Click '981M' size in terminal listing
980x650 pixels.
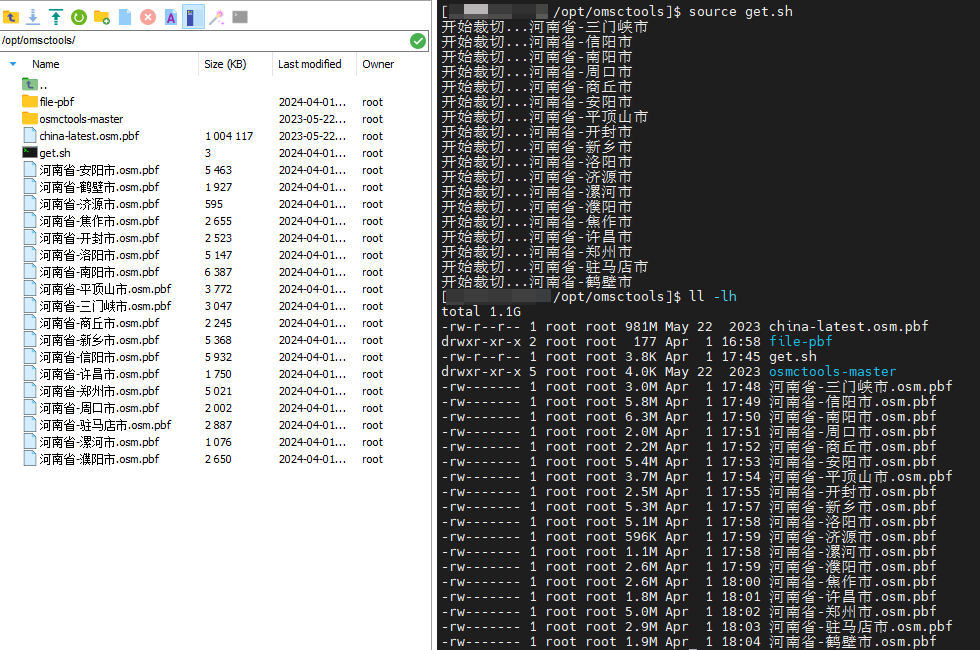(x=641, y=326)
